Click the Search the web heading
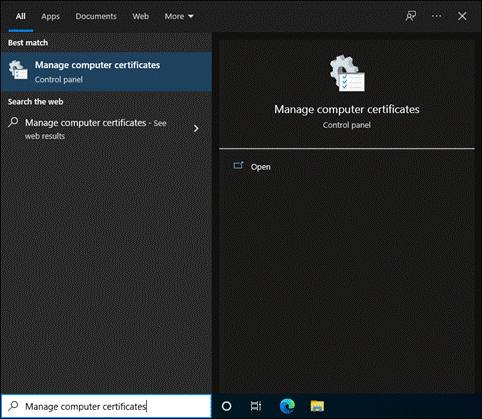 tap(35, 102)
